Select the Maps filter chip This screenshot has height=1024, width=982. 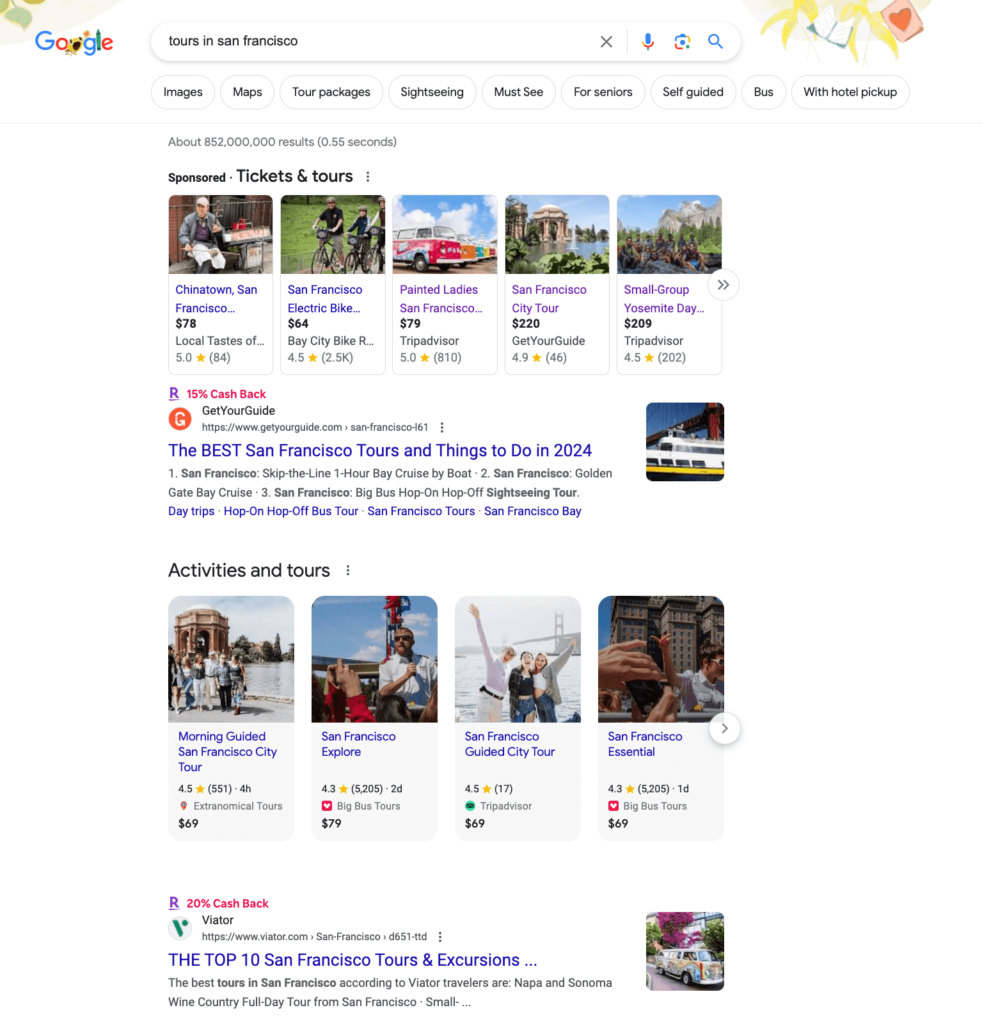click(x=247, y=92)
